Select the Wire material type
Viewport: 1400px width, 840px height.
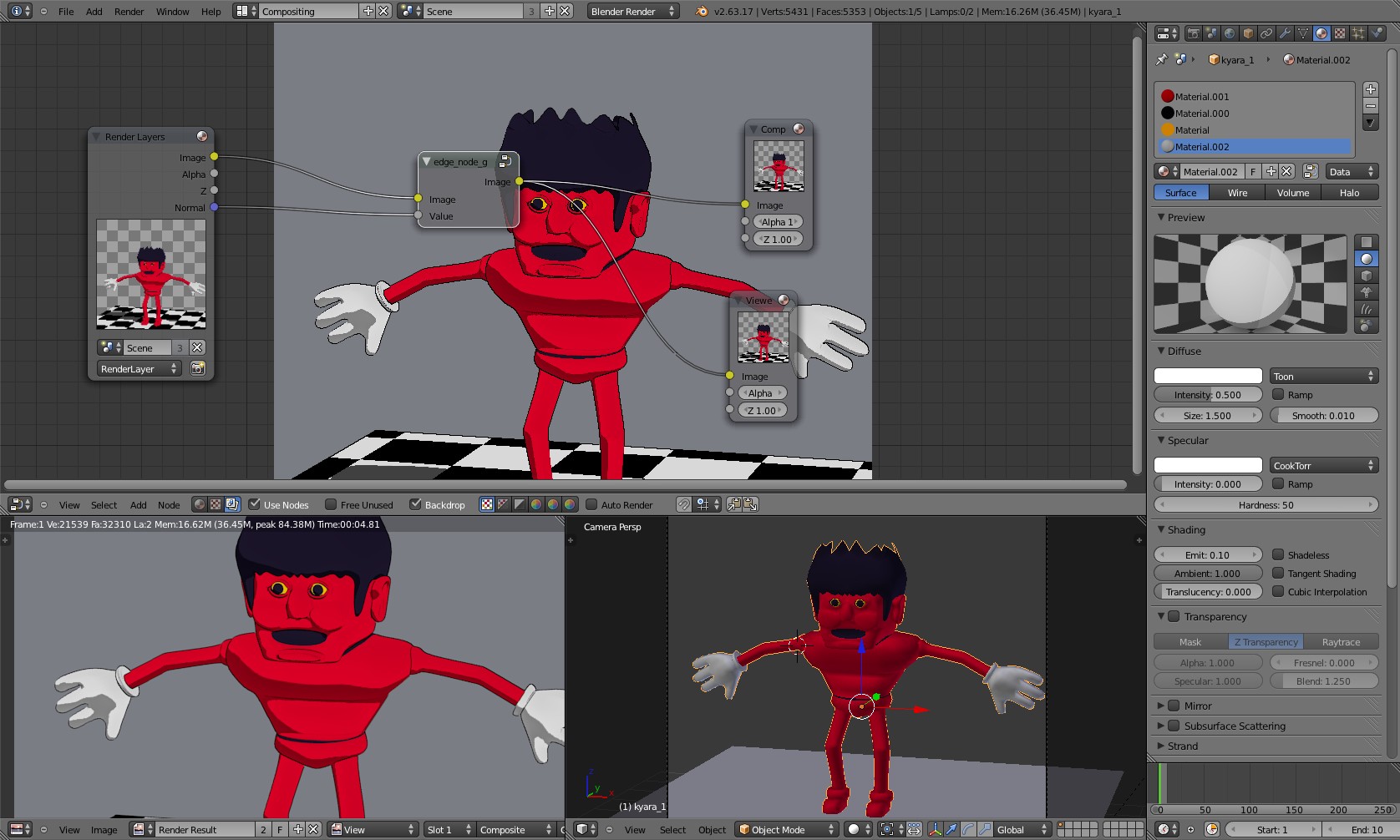(1237, 192)
